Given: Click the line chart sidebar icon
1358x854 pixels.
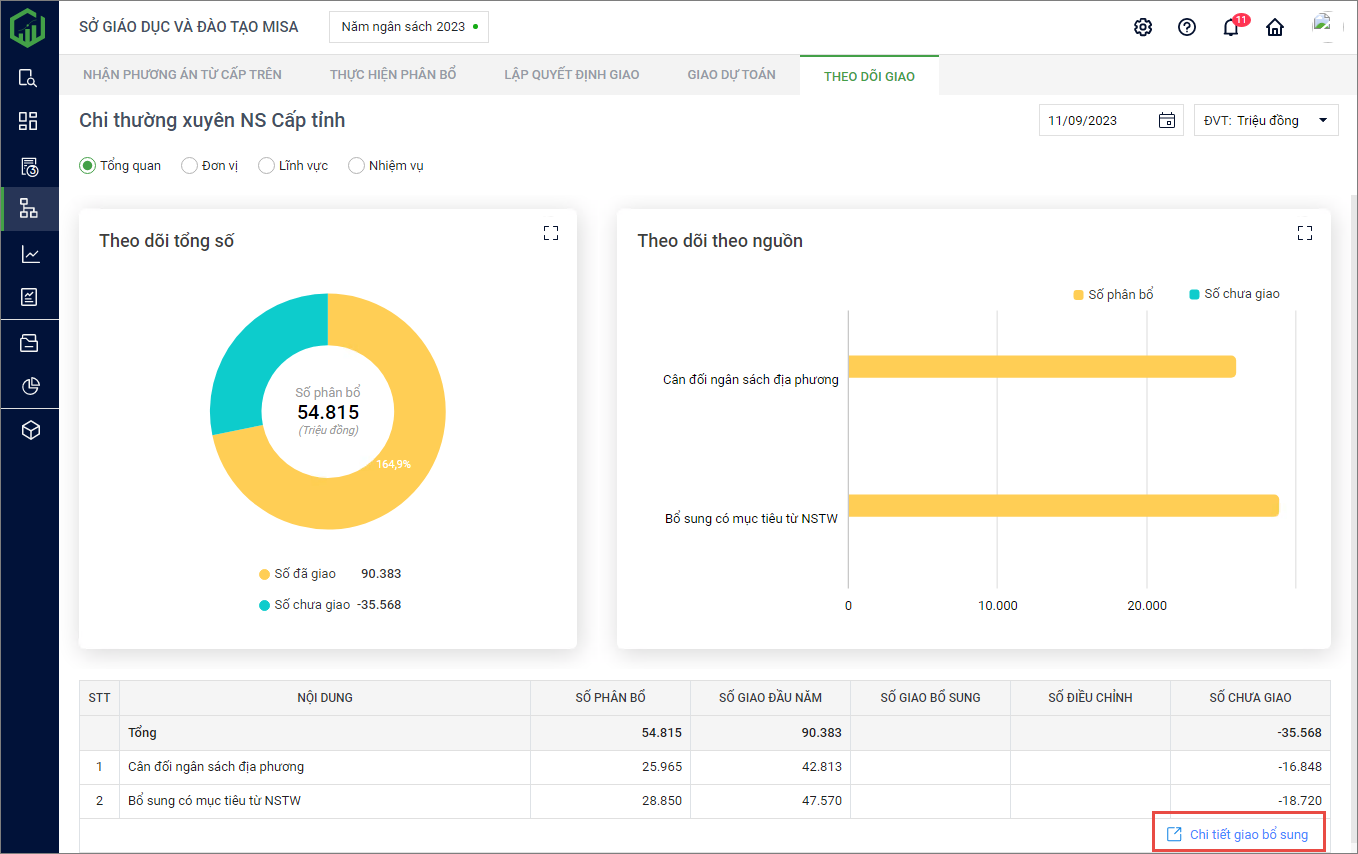Looking at the screenshot, I should tap(29, 255).
